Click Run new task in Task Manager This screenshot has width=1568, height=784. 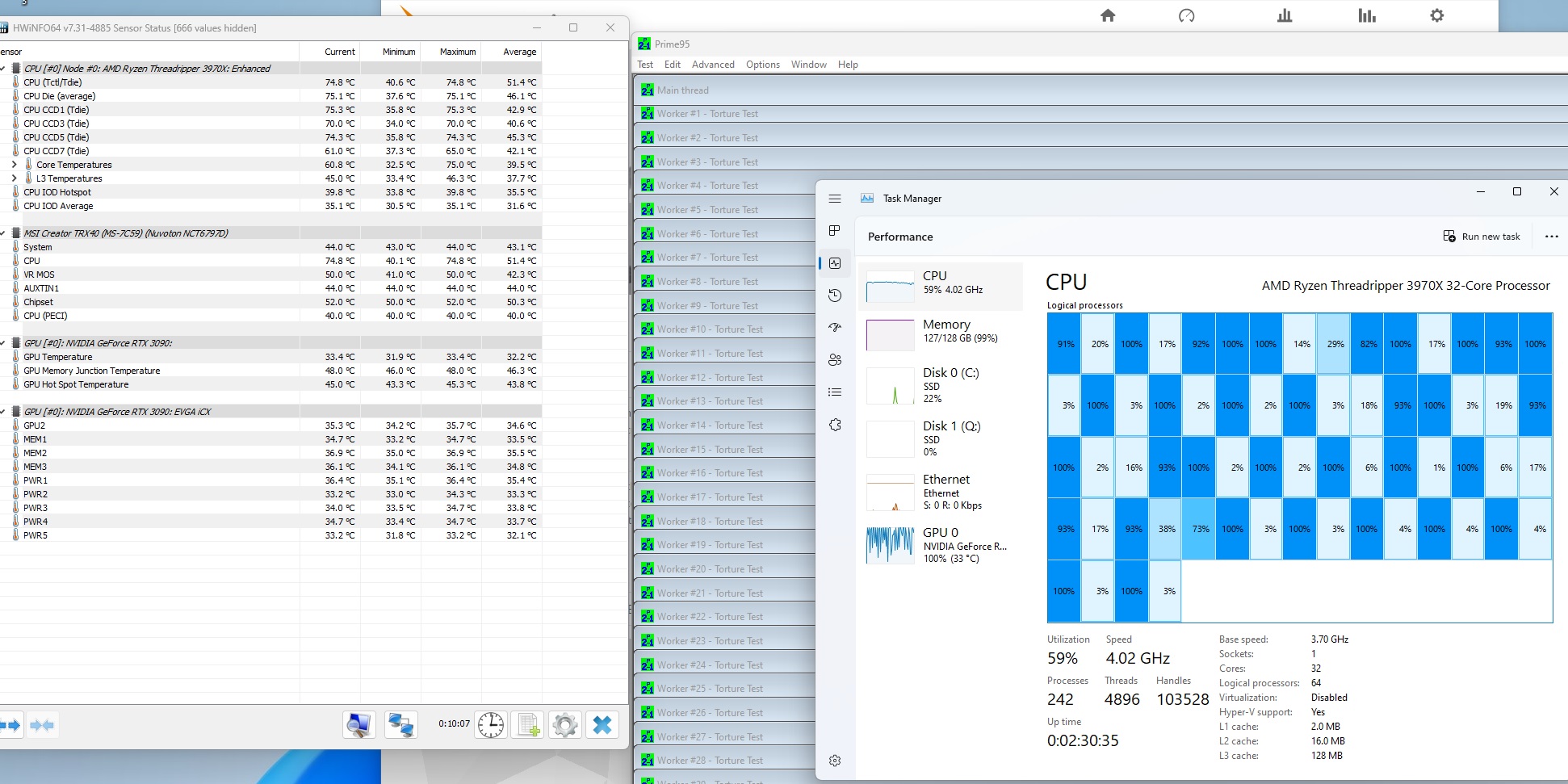coord(1482,237)
